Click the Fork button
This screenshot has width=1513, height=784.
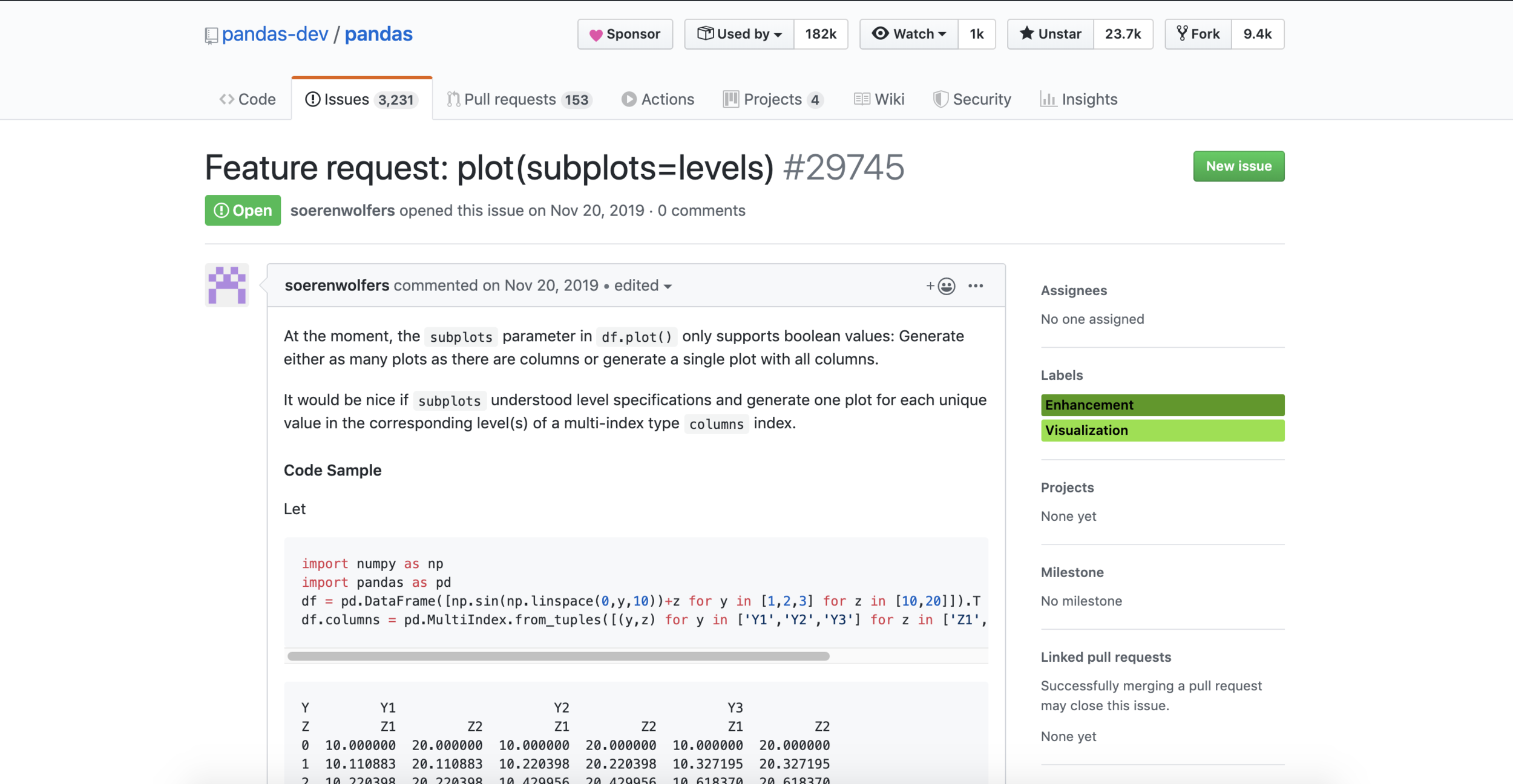point(1198,34)
